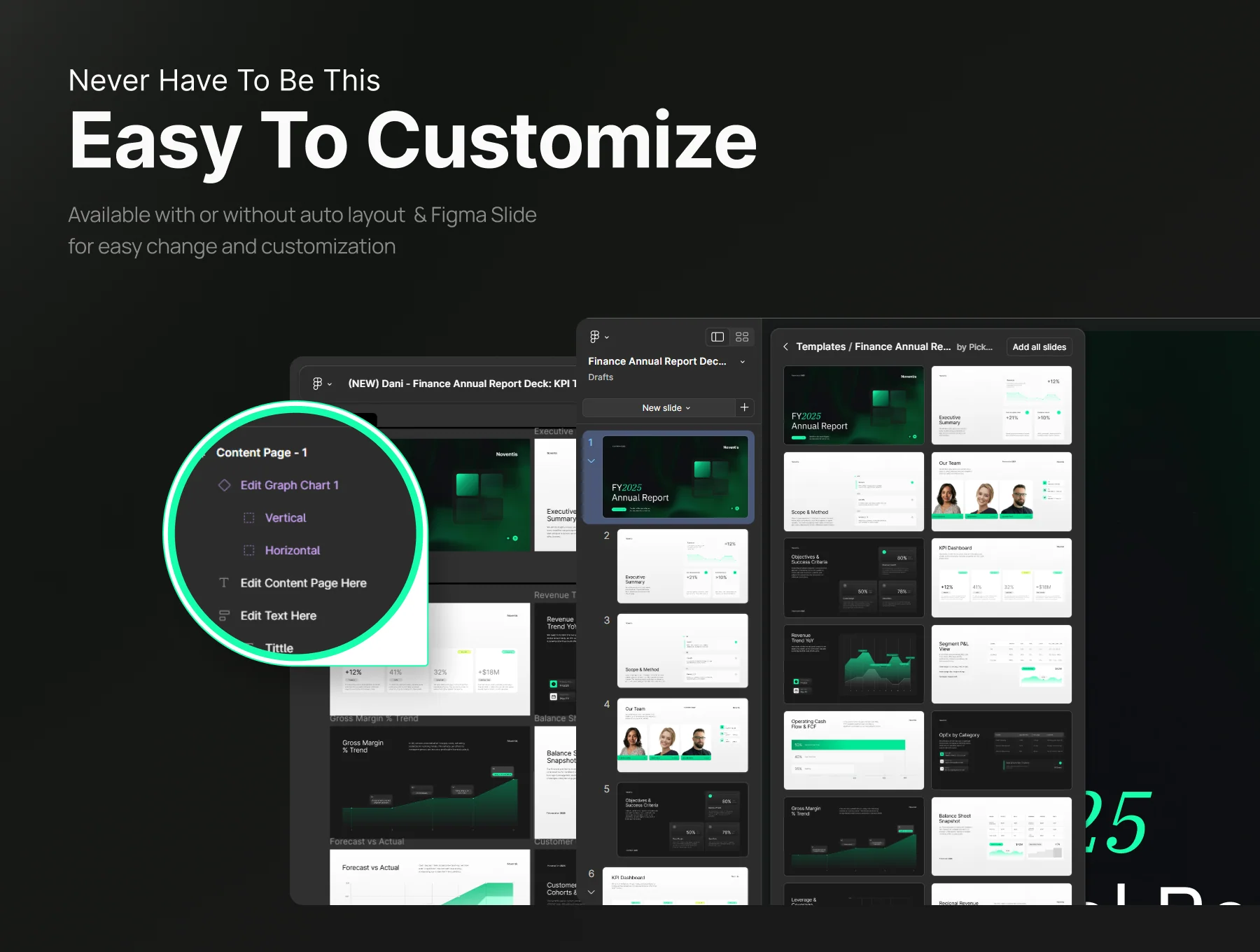Pick the Objectives & Success Criteria template slide
Image resolution: width=1260 pixels, height=952 pixels.
854,578
